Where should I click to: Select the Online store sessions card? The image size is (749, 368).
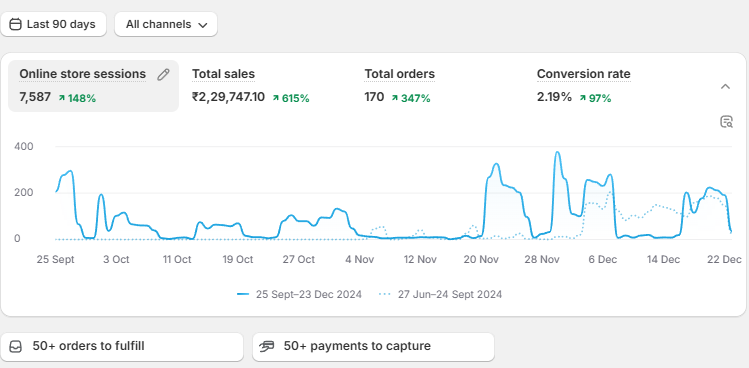click(94, 86)
